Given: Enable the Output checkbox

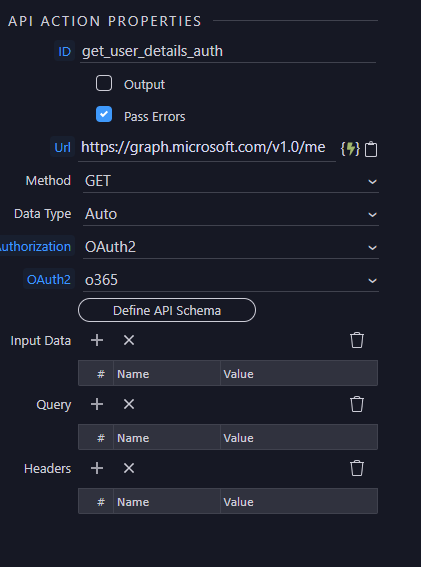Looking at the screenshot, I should (104, 83).
